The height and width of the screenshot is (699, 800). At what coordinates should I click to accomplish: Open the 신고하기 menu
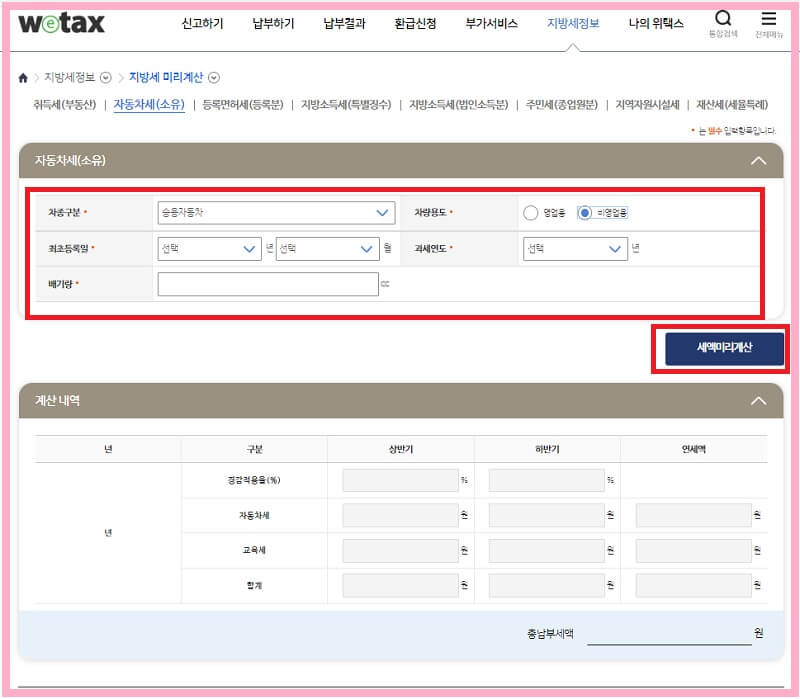click(x=203, y=23)
